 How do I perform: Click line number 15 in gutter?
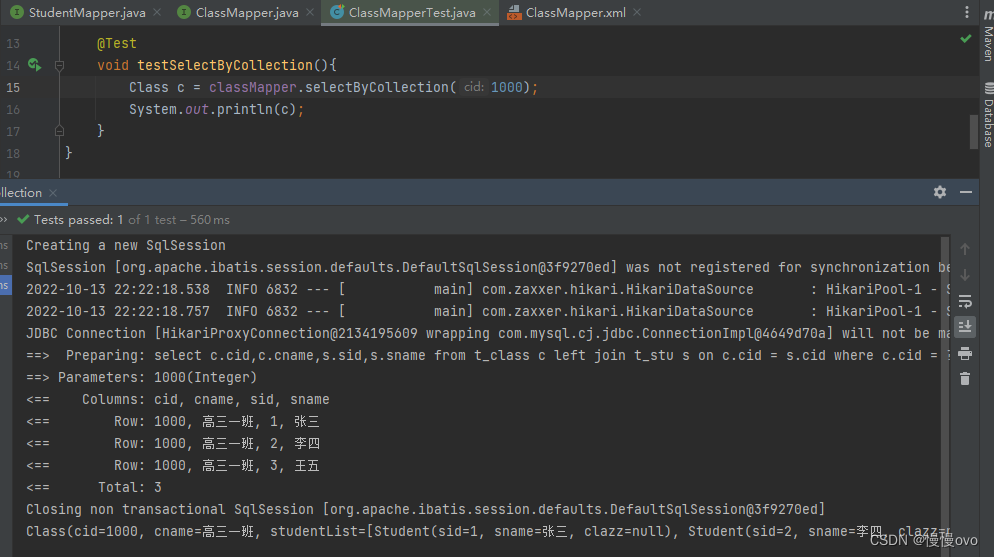coord(13,87)
